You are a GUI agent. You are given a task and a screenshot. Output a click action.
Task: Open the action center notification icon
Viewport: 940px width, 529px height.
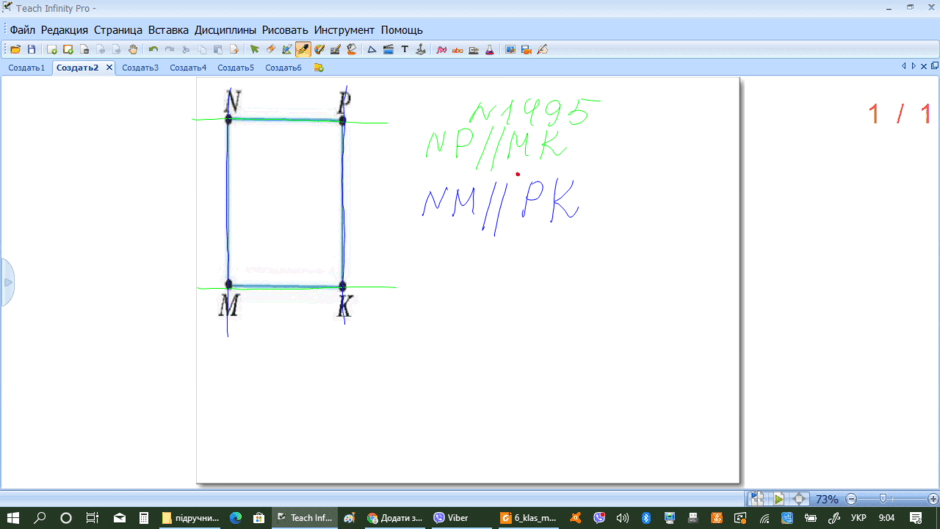pyautogui.click(x=916, y=518)
